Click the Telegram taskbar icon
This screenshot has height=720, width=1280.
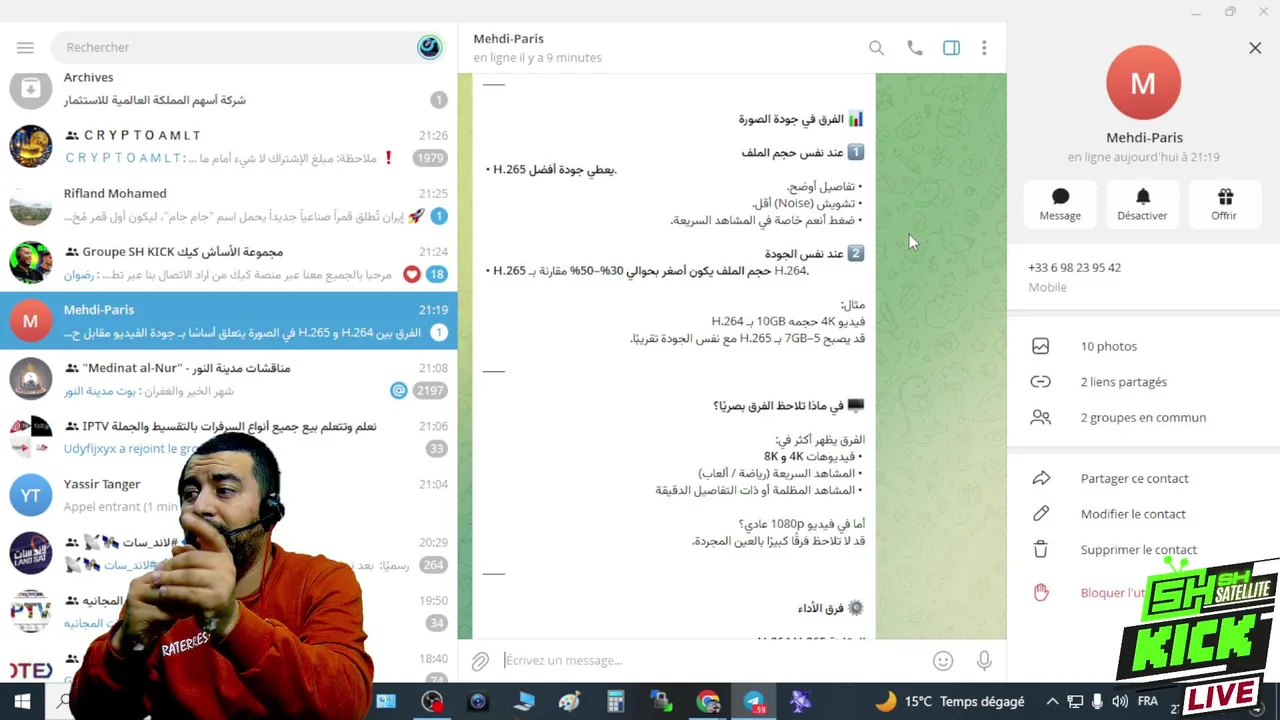754,702
